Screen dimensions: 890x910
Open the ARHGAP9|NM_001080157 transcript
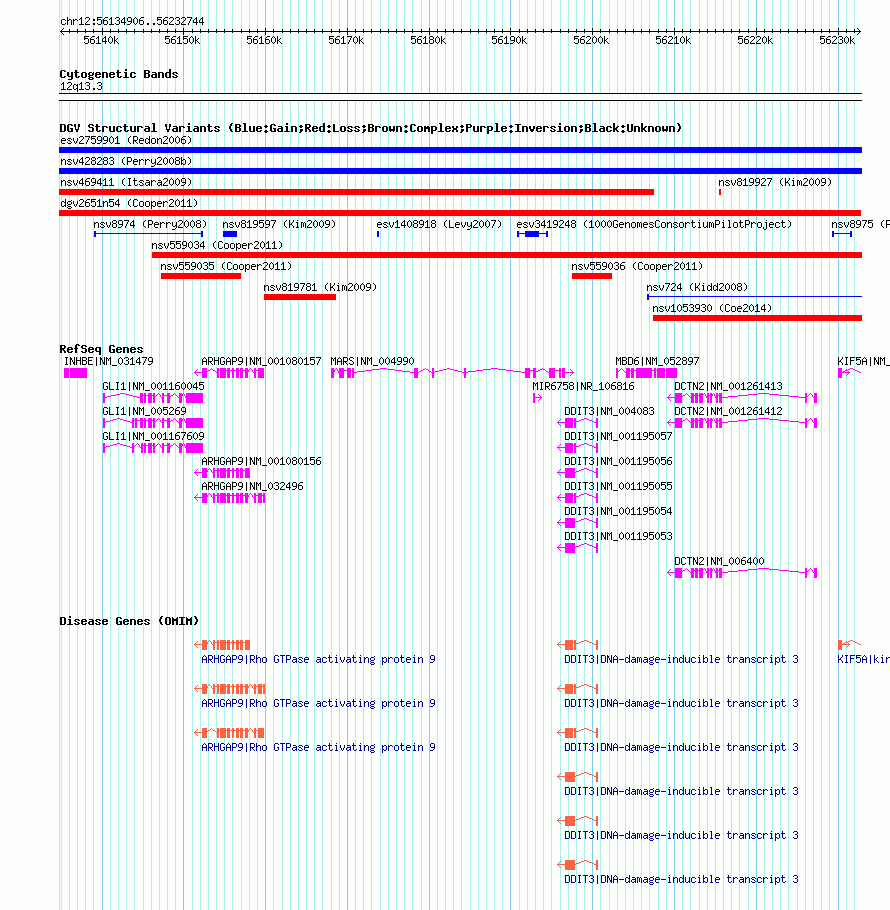tap(229, 373)
